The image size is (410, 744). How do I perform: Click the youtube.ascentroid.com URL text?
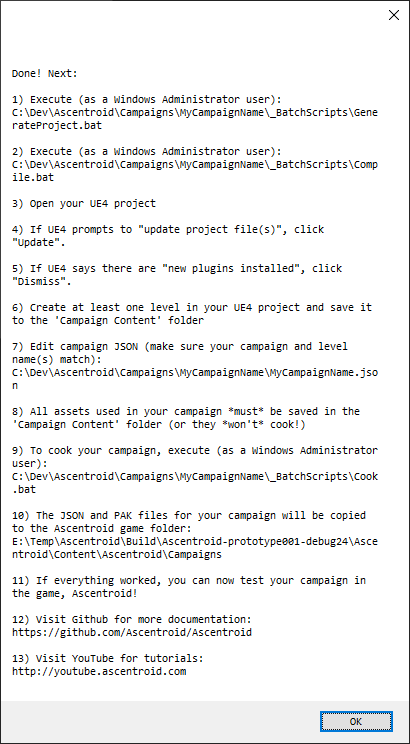[x=99, y=671]
